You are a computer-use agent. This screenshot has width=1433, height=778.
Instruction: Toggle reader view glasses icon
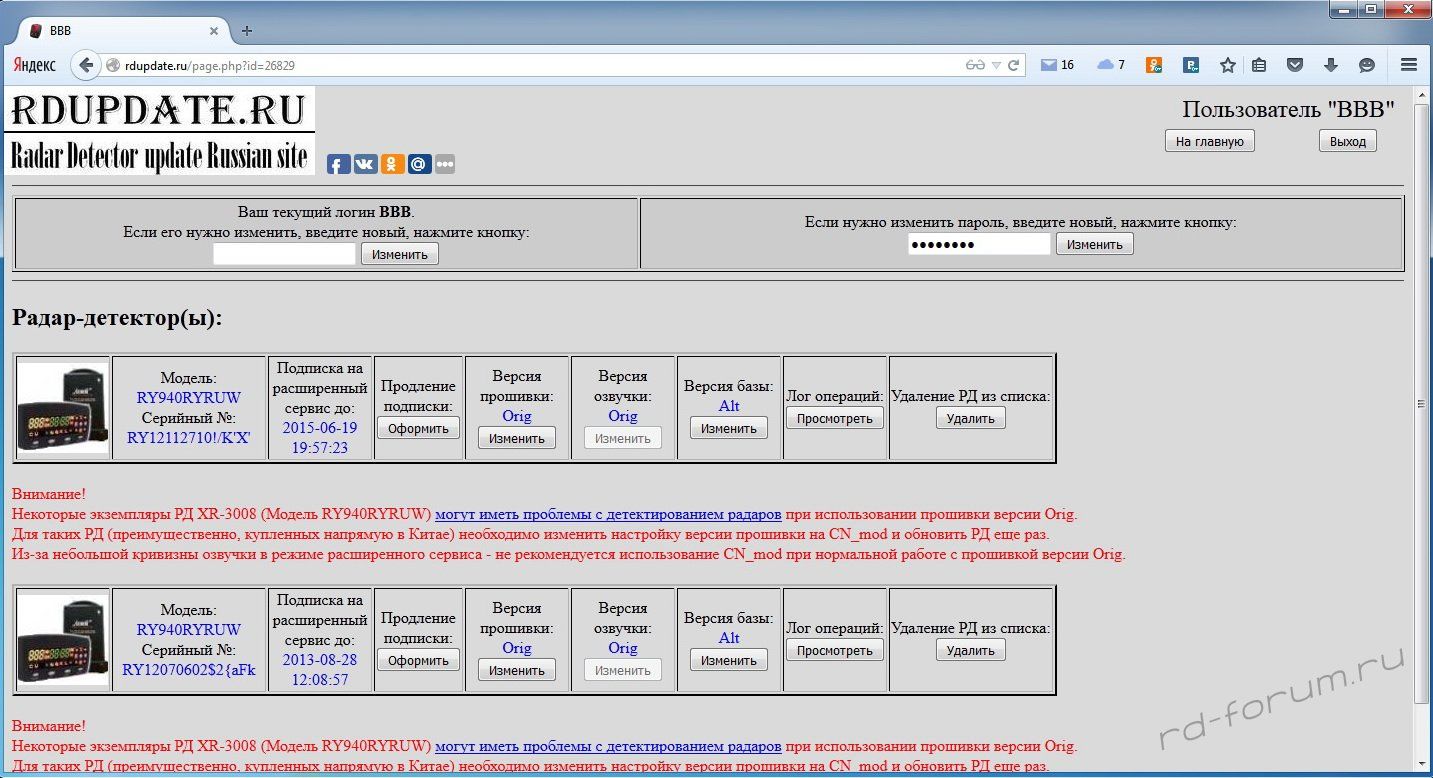[x=976, y=65]
